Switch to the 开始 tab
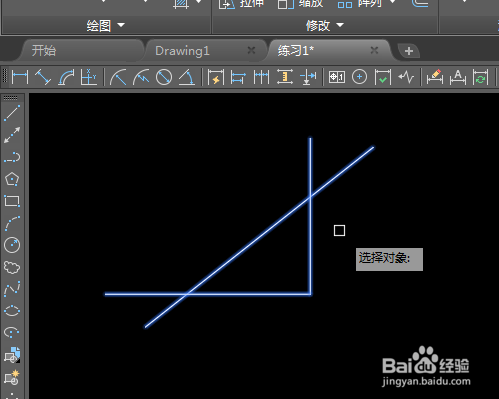499x399 pixels. point(44,51)
